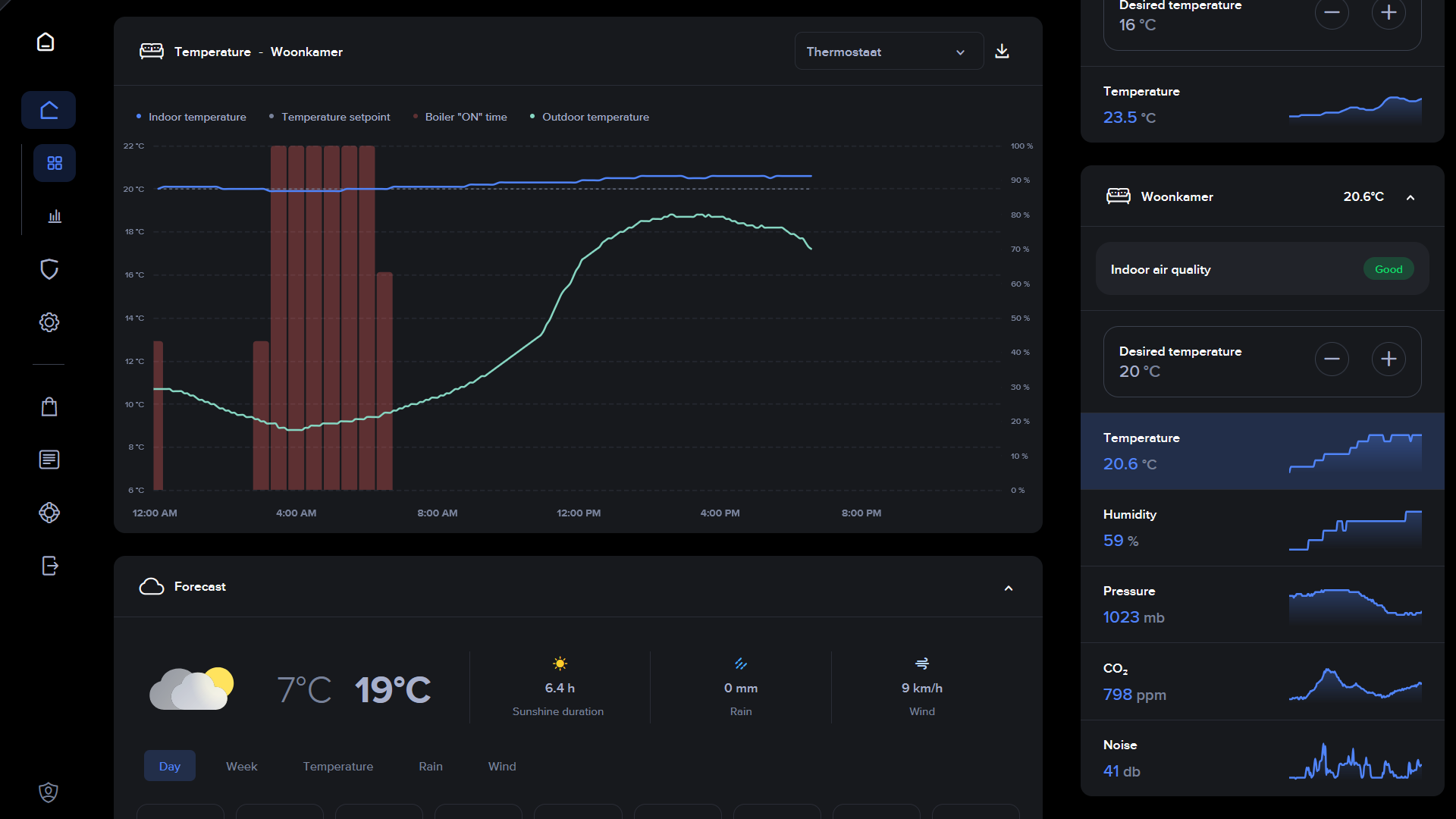Open the settings gear icon
This screenshot has width=1456, height=819.
click(49, 322)
